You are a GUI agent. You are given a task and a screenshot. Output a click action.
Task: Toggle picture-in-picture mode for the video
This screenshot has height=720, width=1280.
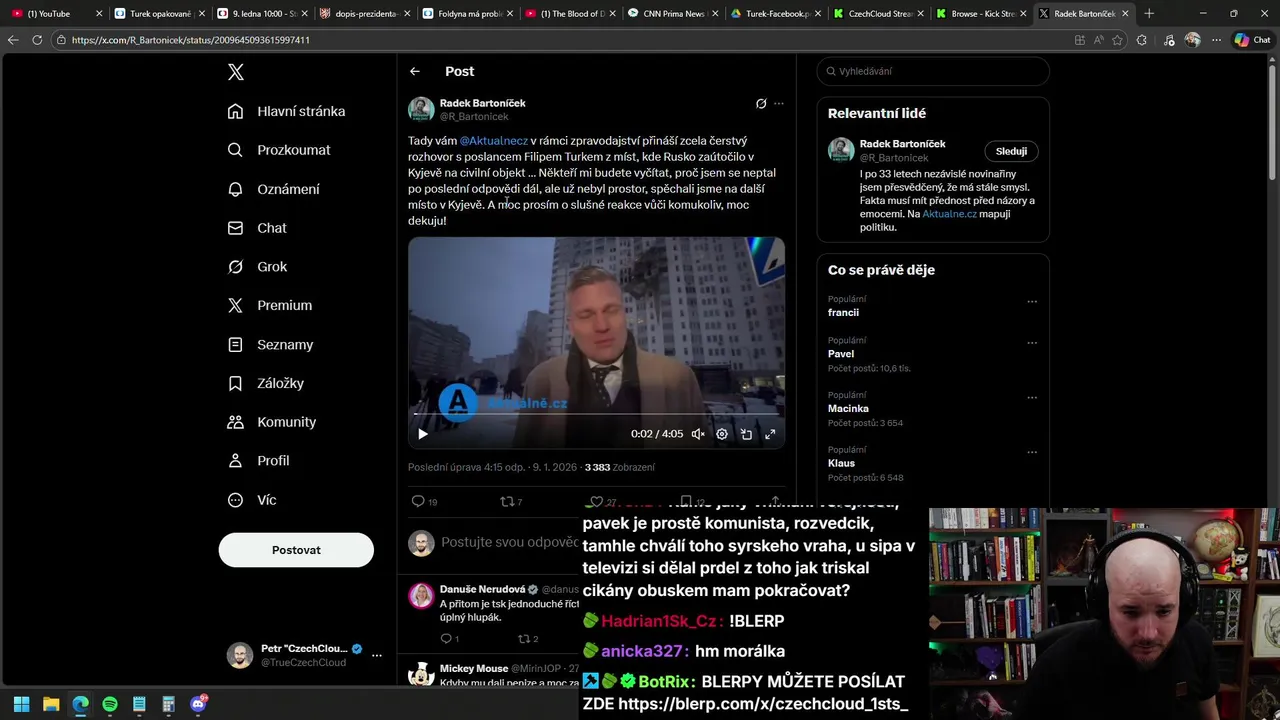(746, 434)
